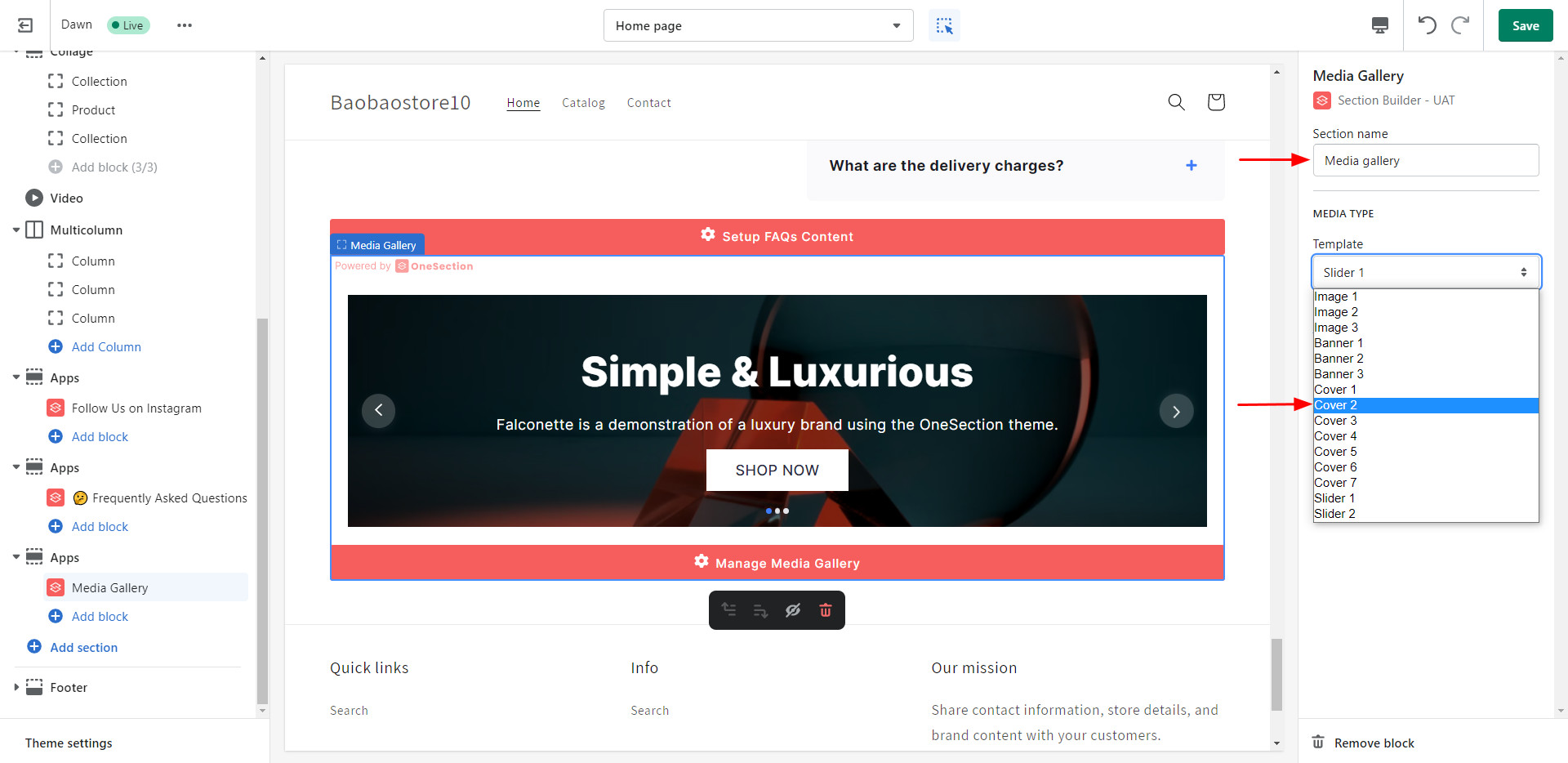The width and height of the screenshot is (1568, 763).
Task: Click OneSection powered-by logo
Action: (434, 266)
